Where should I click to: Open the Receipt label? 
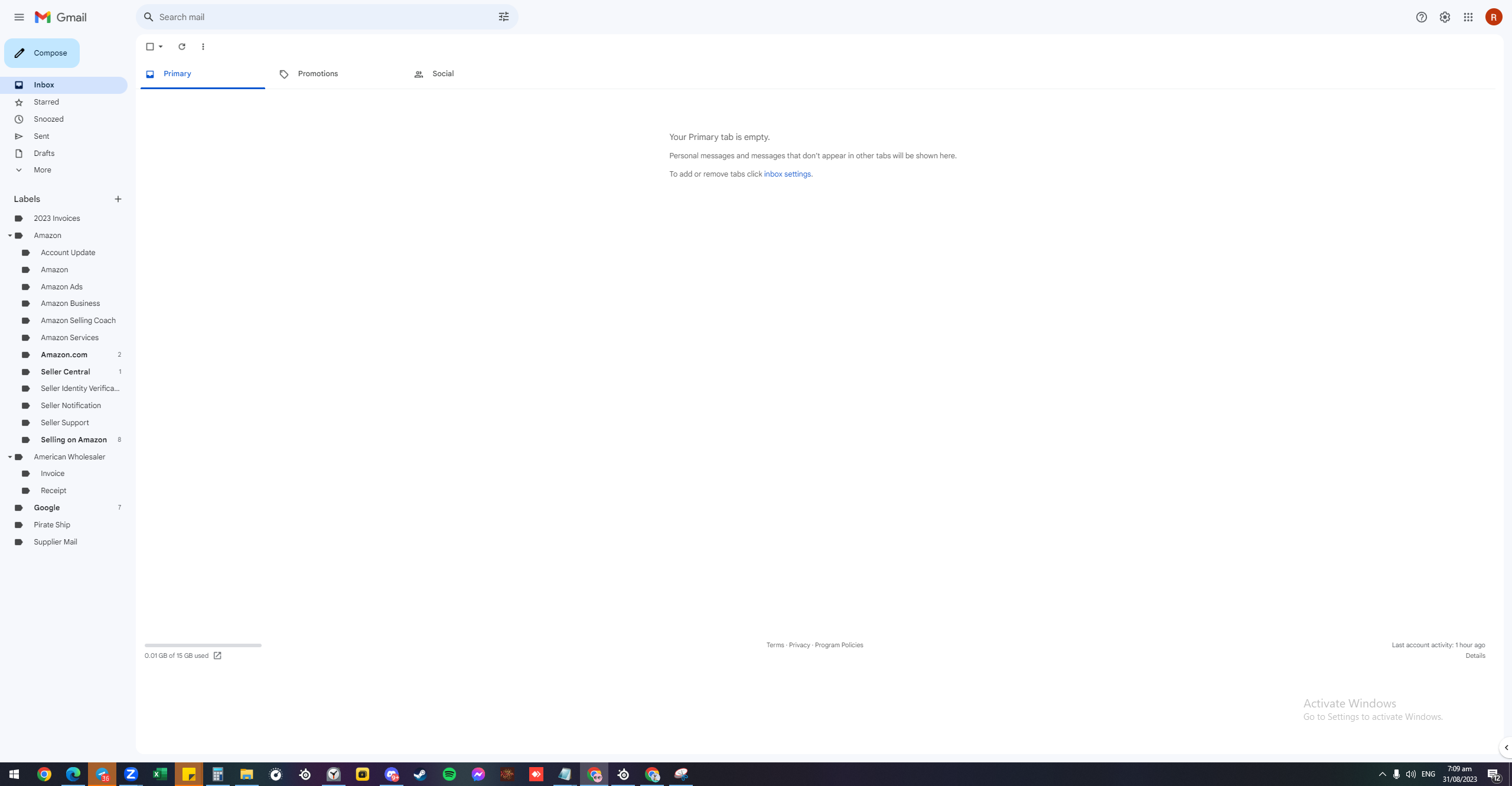(x=64, y=491)
